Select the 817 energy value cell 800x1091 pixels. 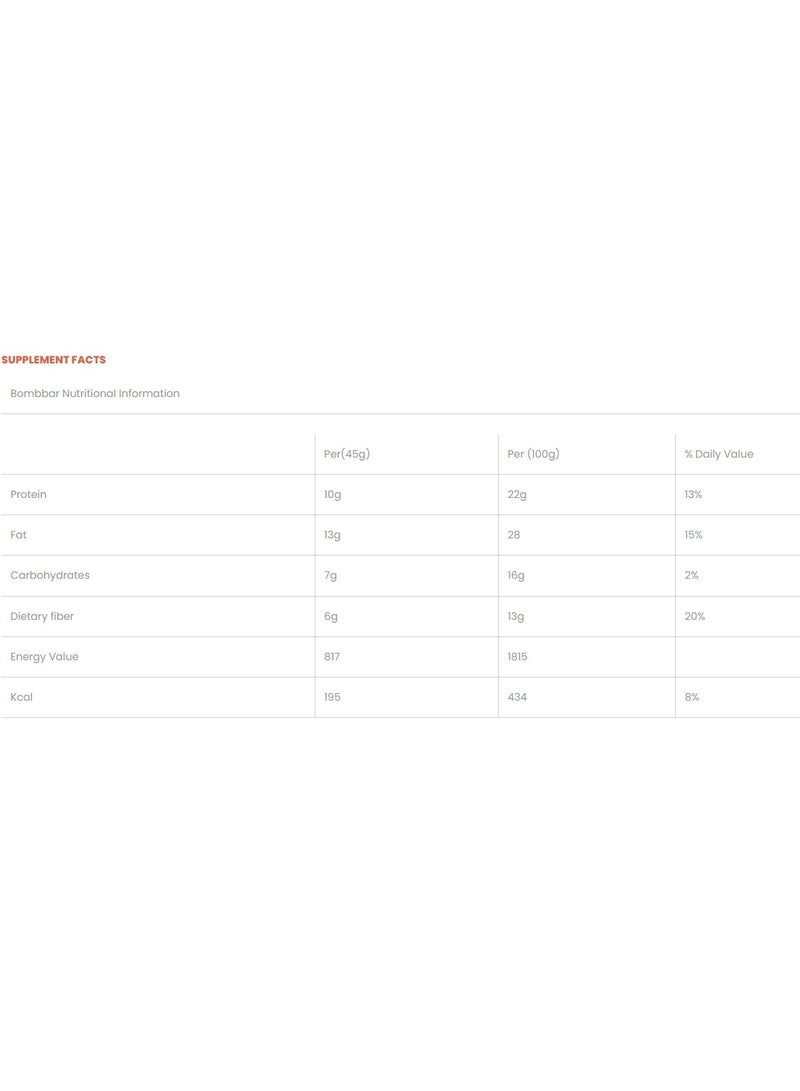pyautogui.click(x=332, y=657)
